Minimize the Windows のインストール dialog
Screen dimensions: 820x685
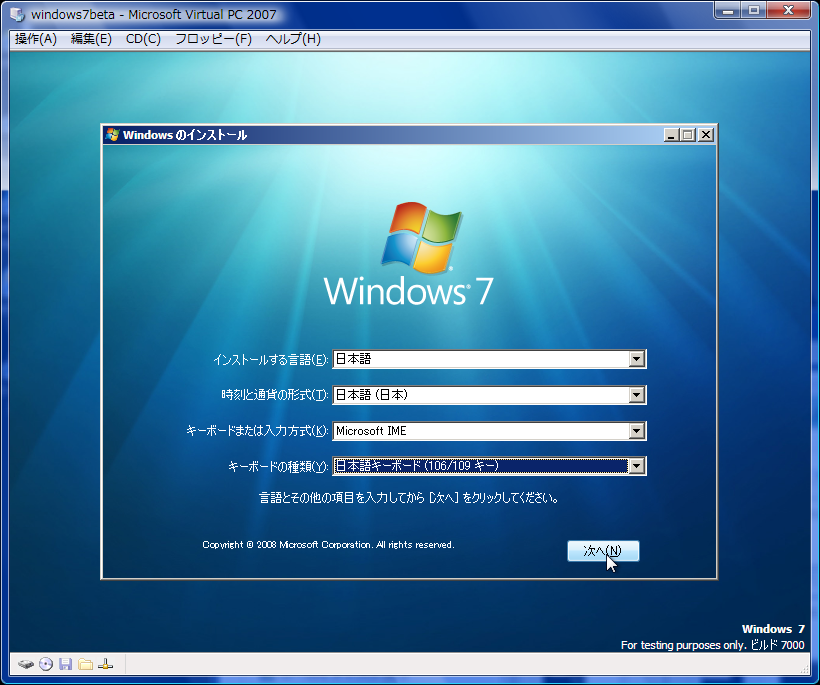pyautogui.click(x=671, y=135)
